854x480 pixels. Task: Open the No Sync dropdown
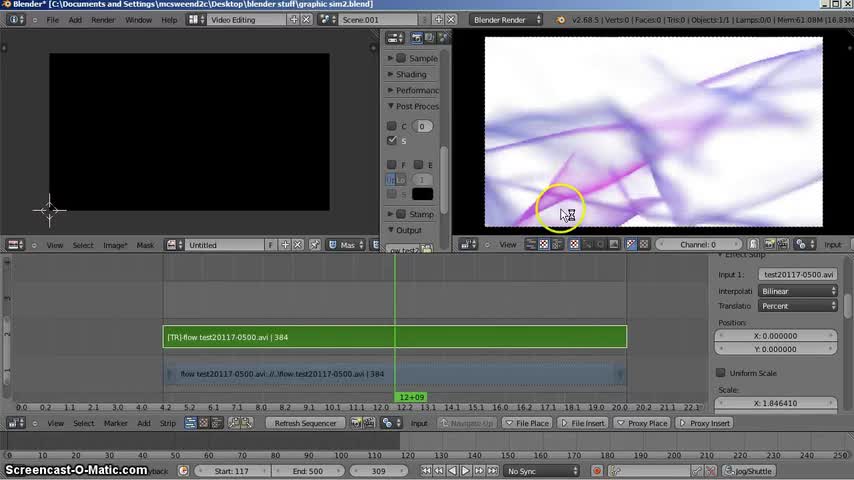(541, 471)
